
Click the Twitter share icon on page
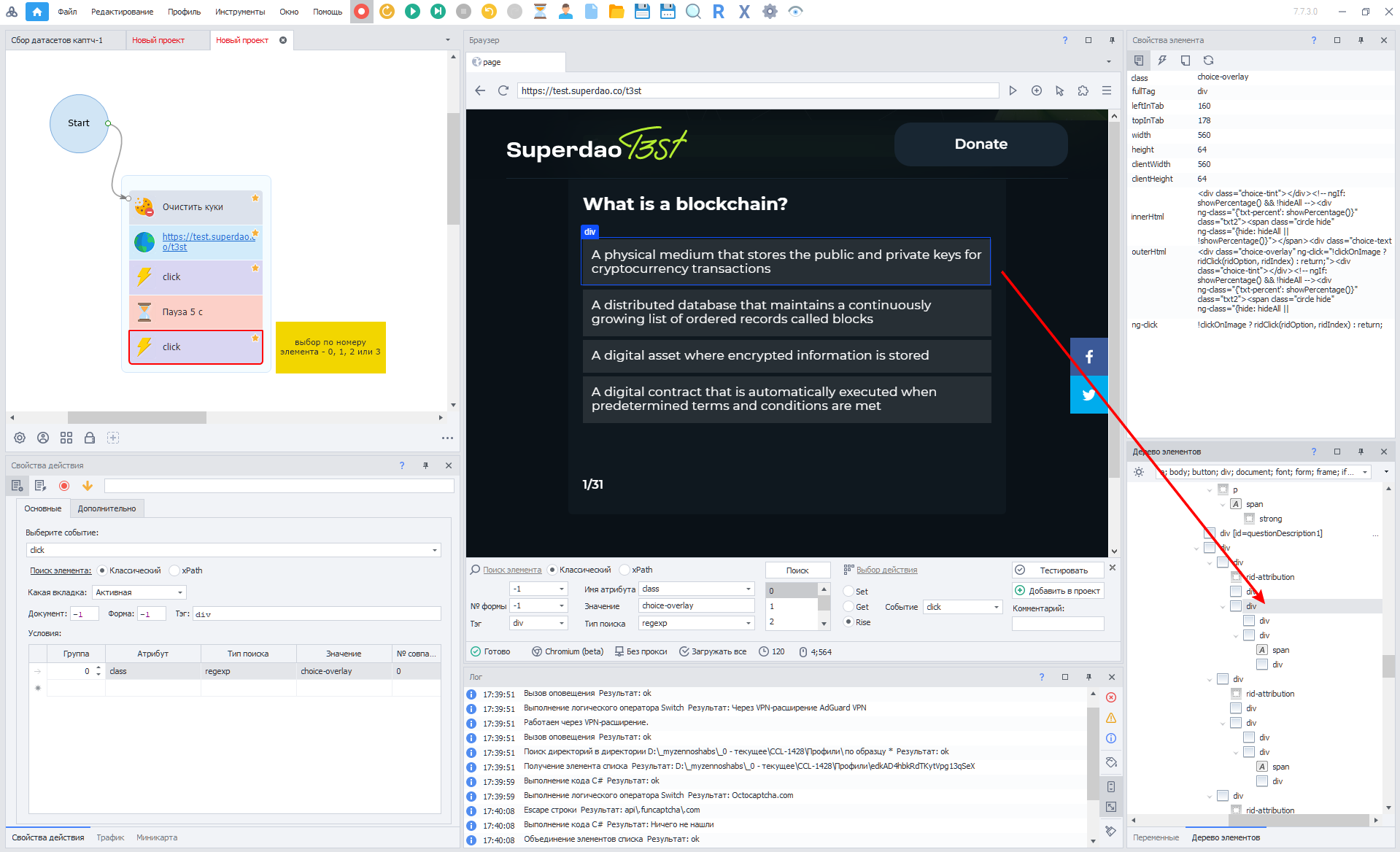tap(1088, 395)
